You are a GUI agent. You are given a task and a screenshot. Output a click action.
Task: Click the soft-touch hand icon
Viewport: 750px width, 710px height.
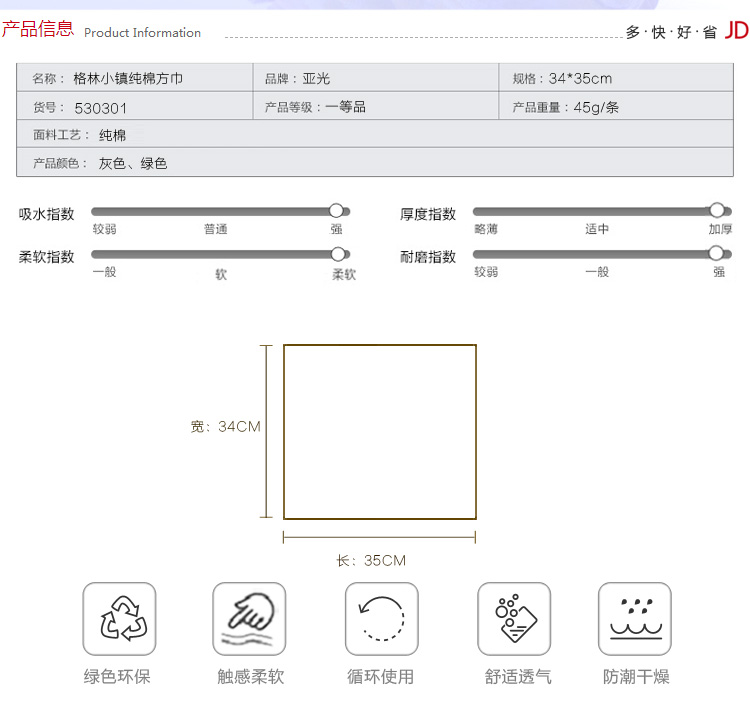[x=249, y=619]
